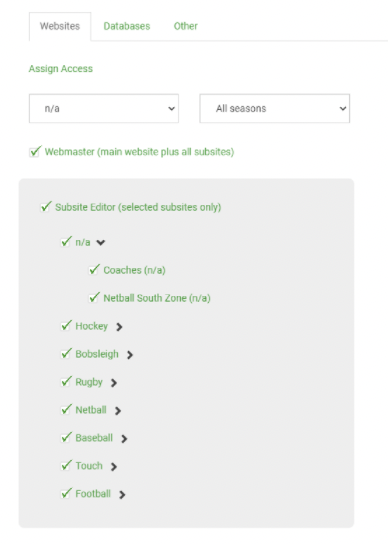The image size is (388, 544).
Task: Expand the Rugby subsite arrow
Action: [x=113, y=383]
